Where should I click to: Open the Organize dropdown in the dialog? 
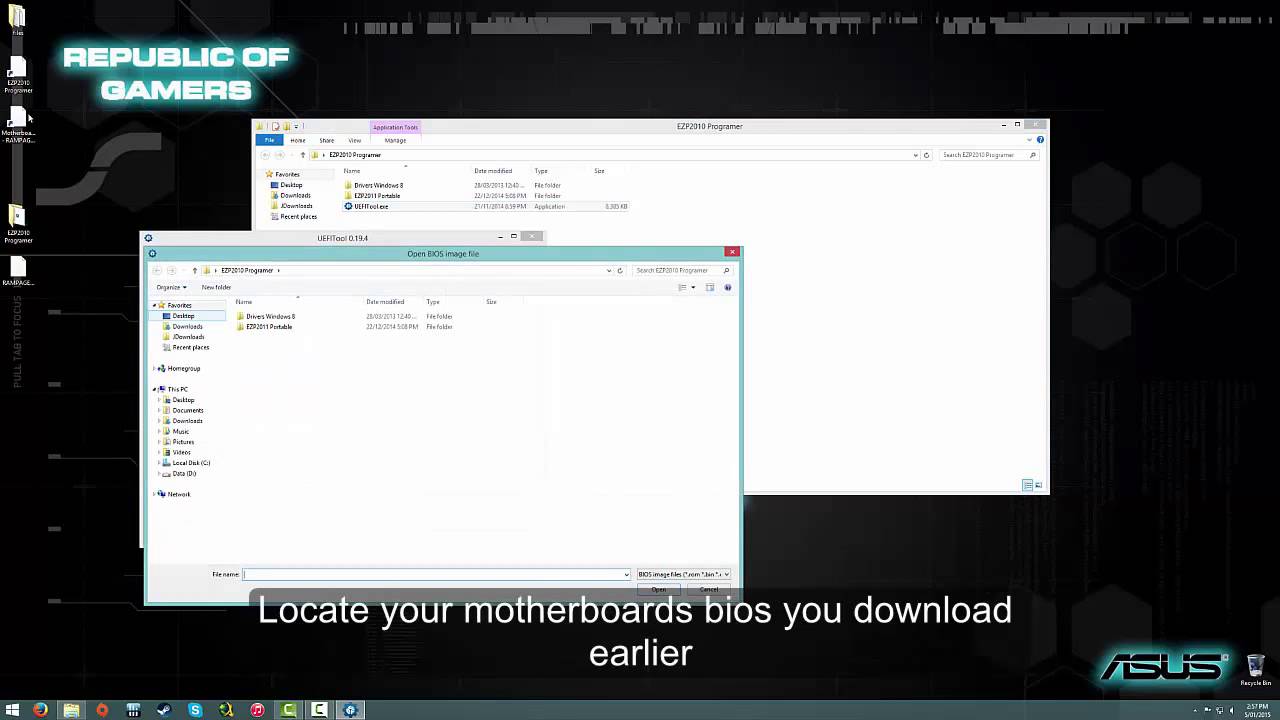click(171, 287)
